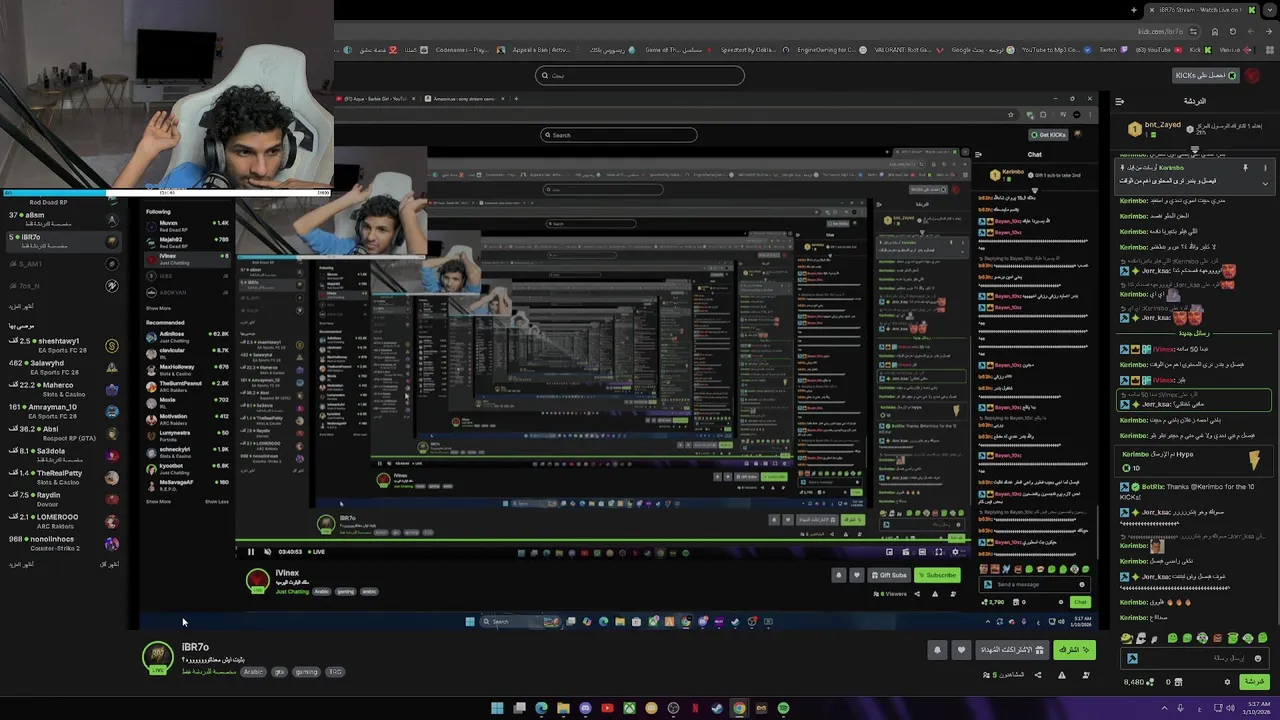Screen dimensions: 1280x720
Task: Select Raydin channel in sidebar
Action: pos(64,499)
